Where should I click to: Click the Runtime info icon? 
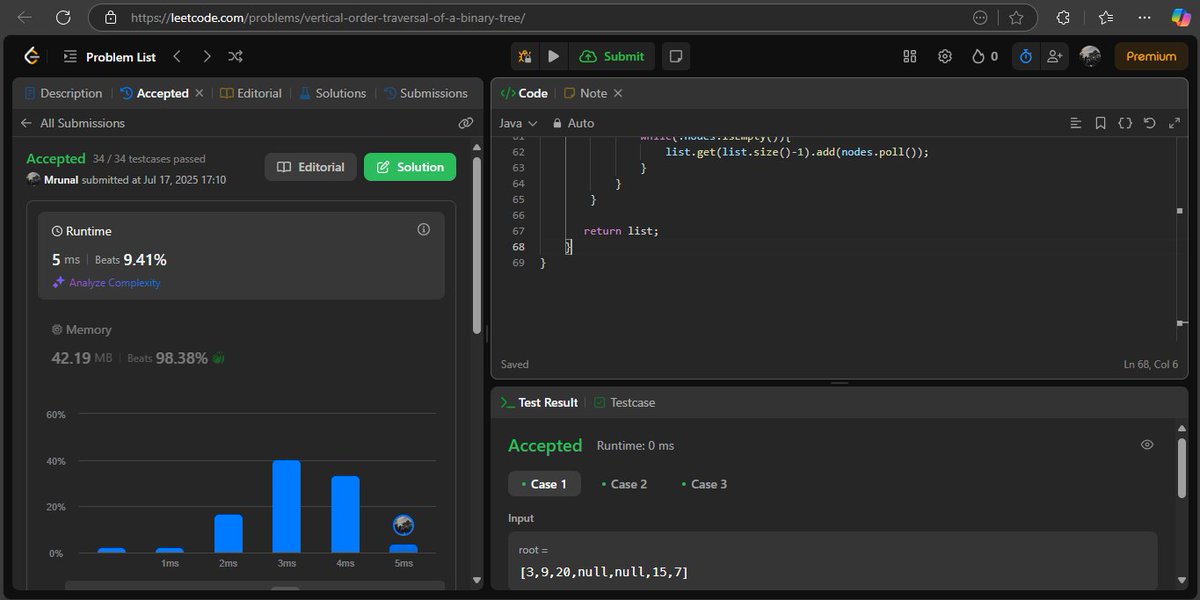tap(423, 230)
